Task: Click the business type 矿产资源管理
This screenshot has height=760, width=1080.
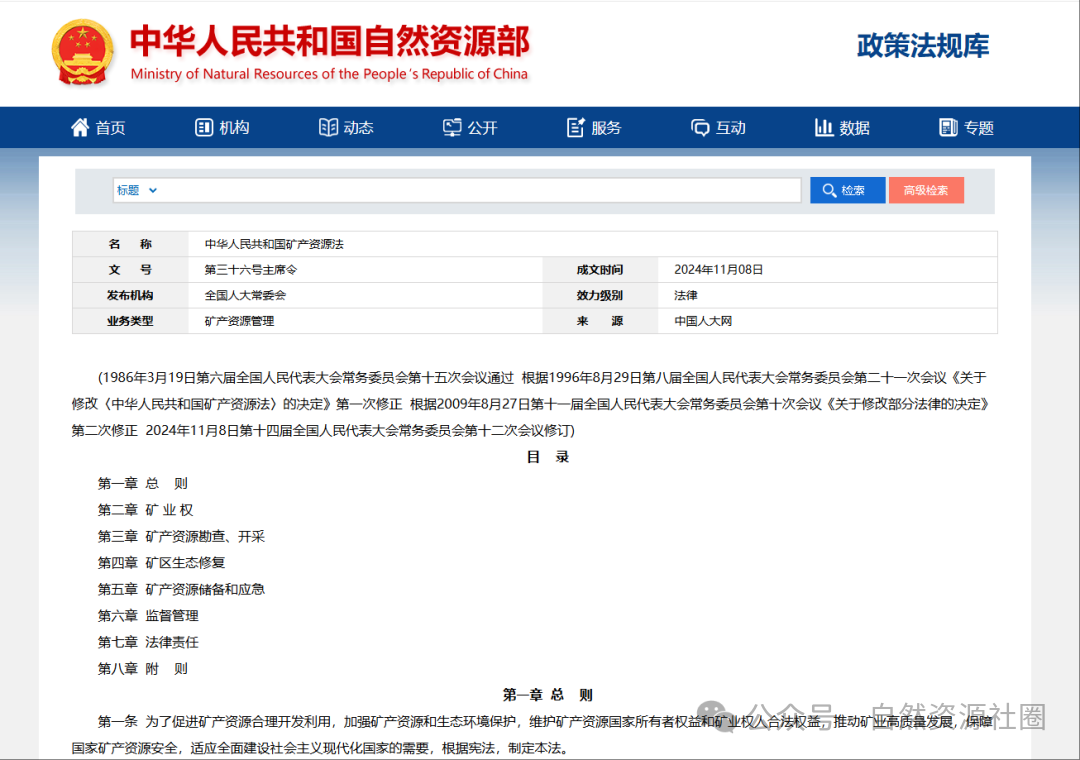Action: pyautogui.click(x=239, y=321)
